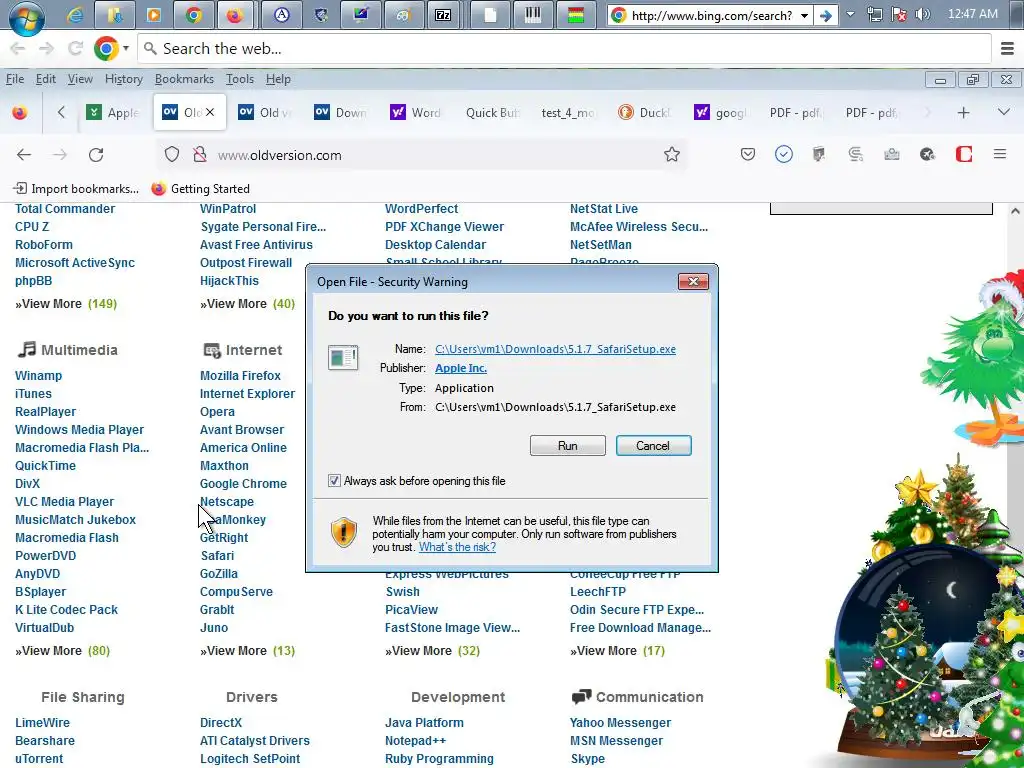Switch to Firefox in the taskbar
Screen dimensions: 1024x768
coord(234,14)
